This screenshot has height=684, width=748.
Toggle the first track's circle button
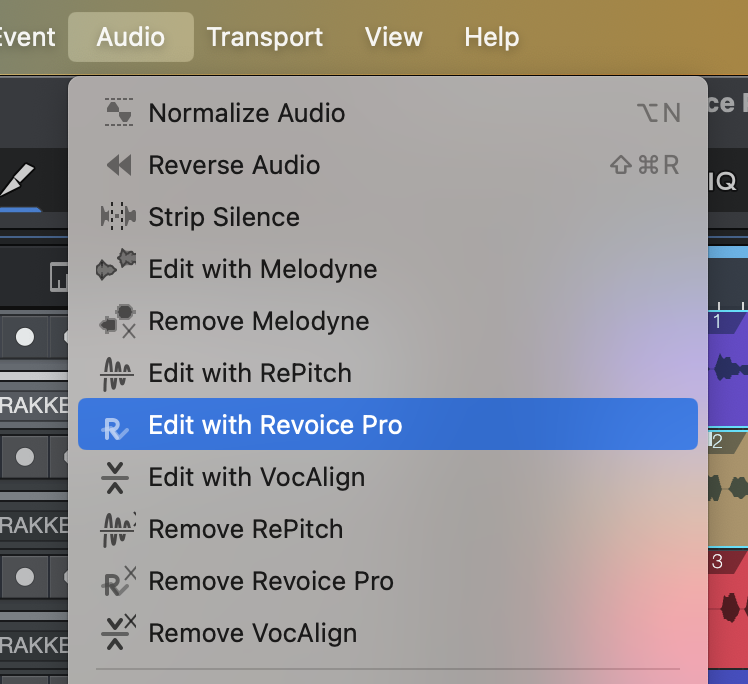pos(24,338)
